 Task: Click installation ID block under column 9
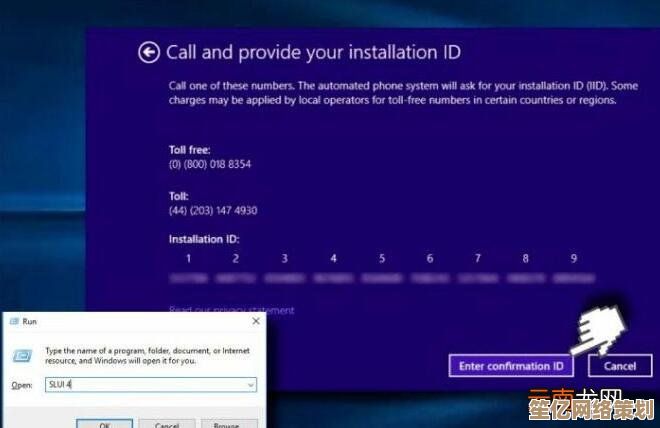pos(574,277)
